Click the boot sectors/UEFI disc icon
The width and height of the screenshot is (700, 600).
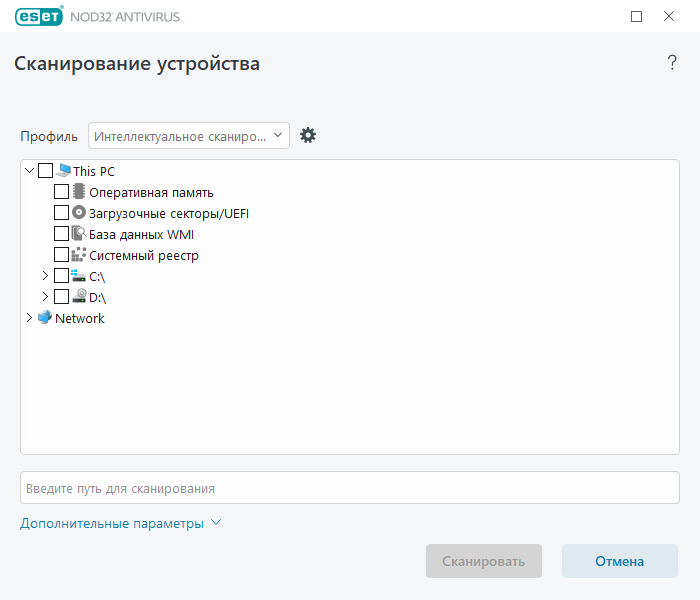coord(79,212)
